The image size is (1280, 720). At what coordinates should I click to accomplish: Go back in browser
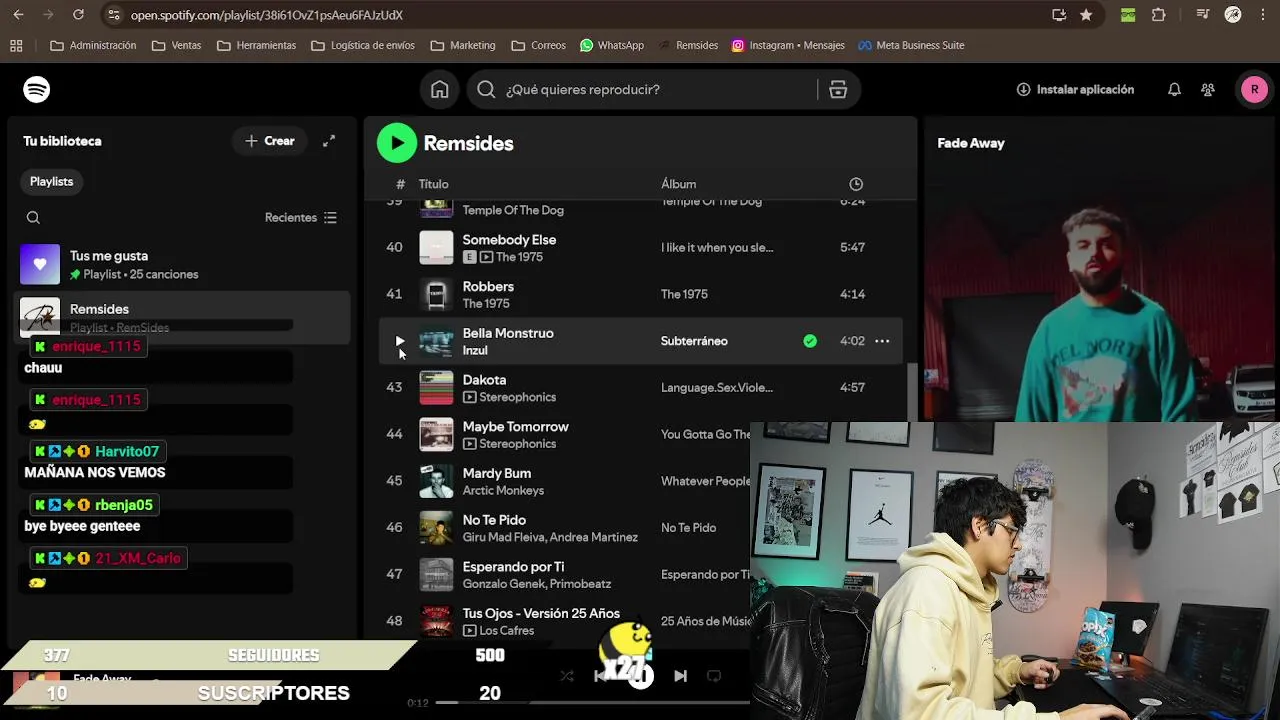pos(18,15)
